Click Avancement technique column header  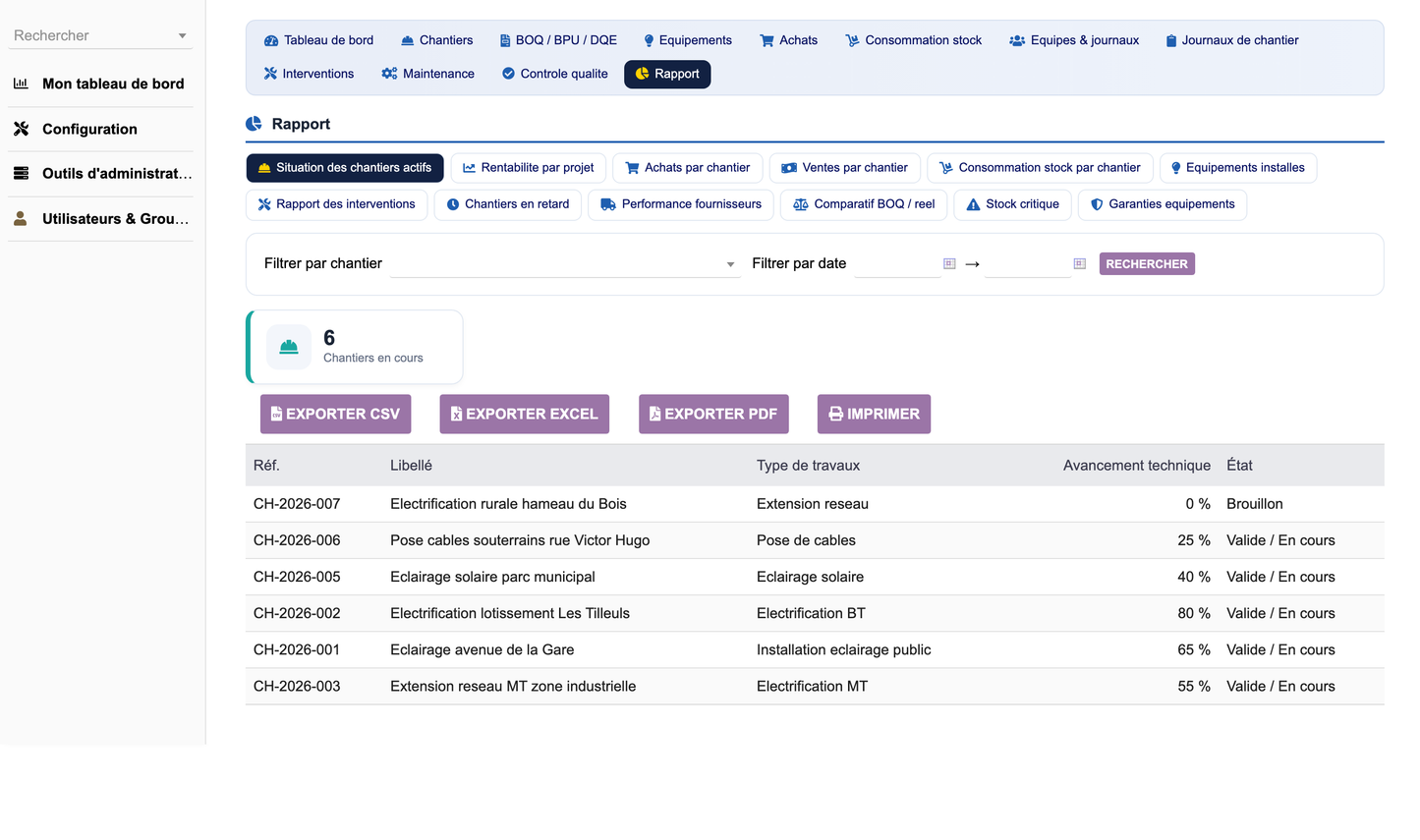click(x=1136, y=466)
